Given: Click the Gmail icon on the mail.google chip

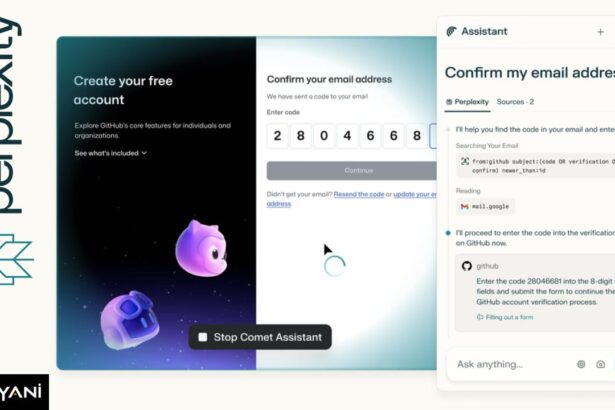Looking at the screenshot, I should [x=465, y=206].
